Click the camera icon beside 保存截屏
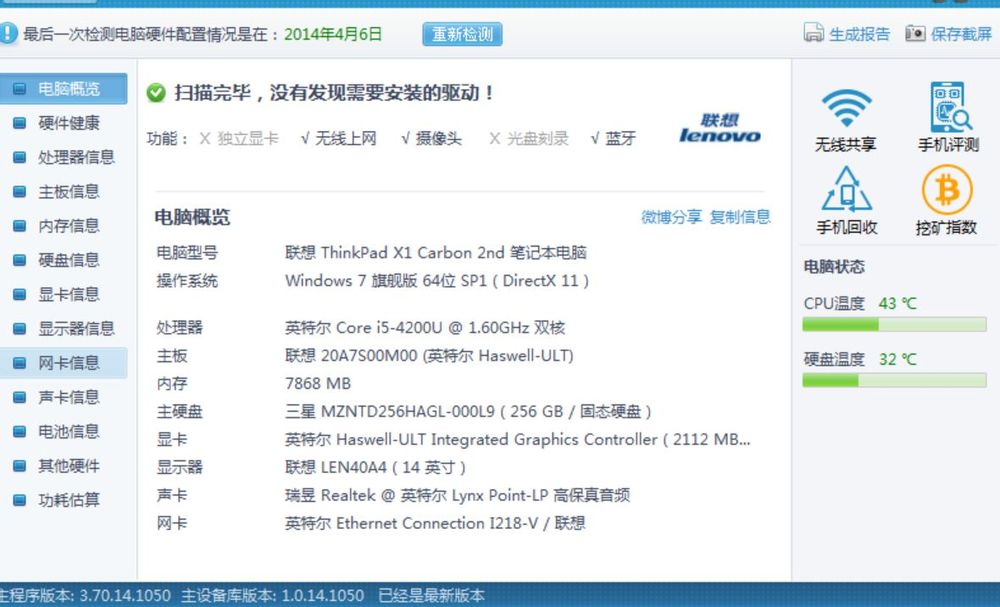 tap(915, 33)
